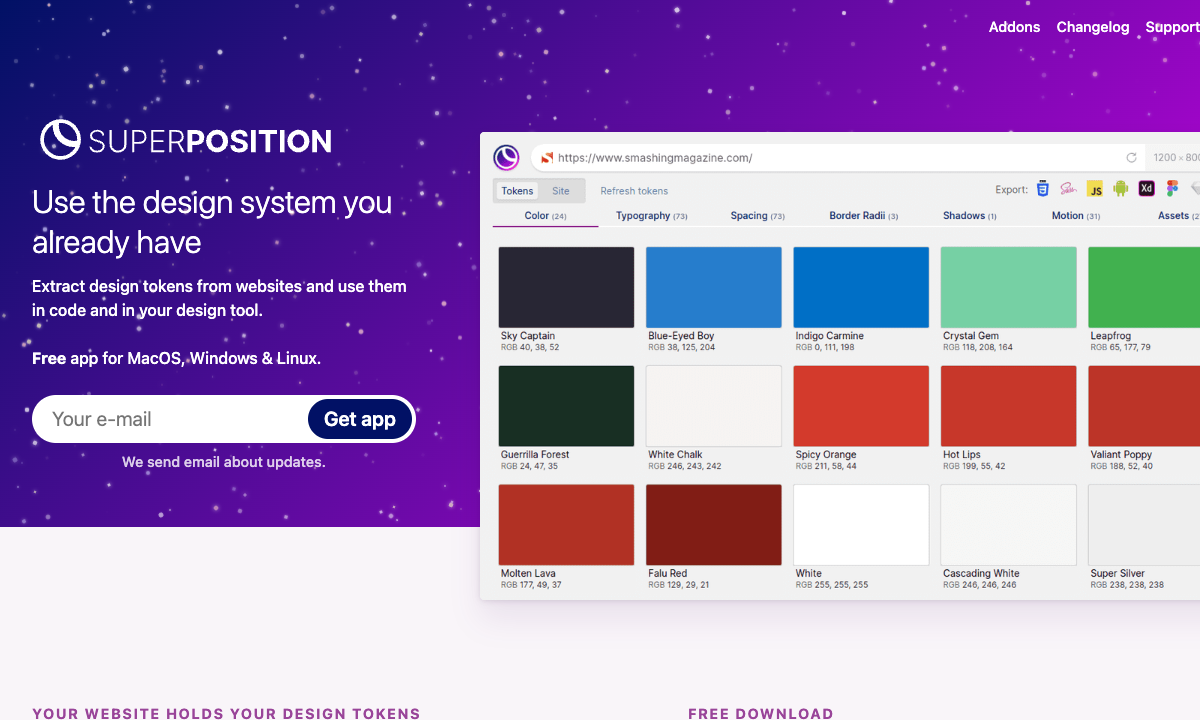
Task: Switch to the Site view toggle
Action: tap(561, 191)
